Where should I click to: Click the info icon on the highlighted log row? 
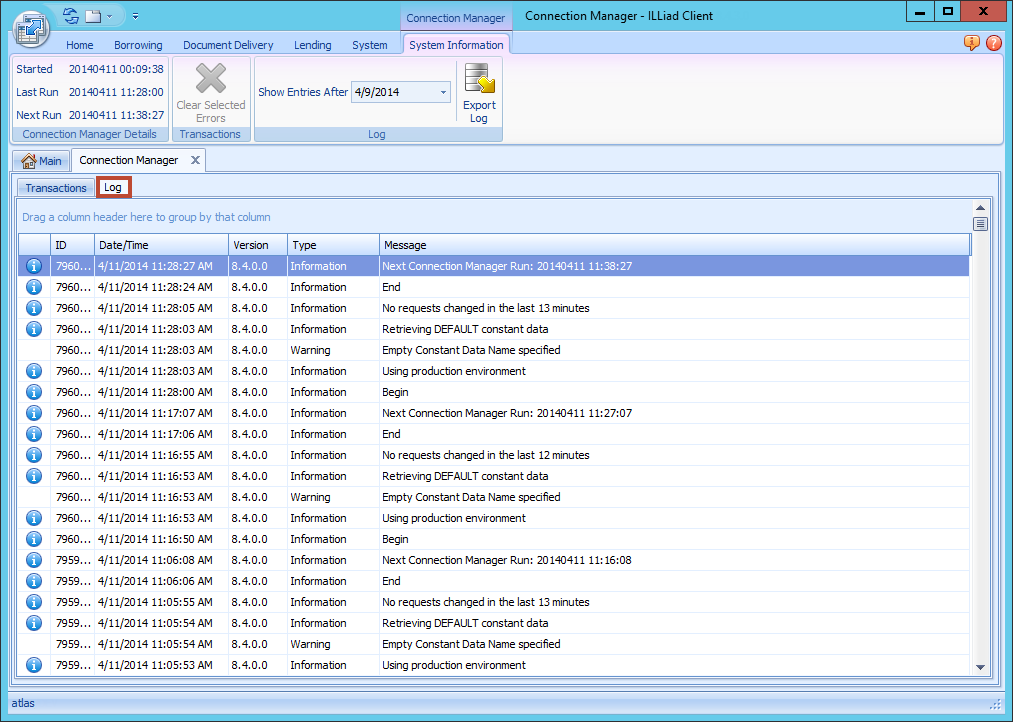tap(33, 266)
